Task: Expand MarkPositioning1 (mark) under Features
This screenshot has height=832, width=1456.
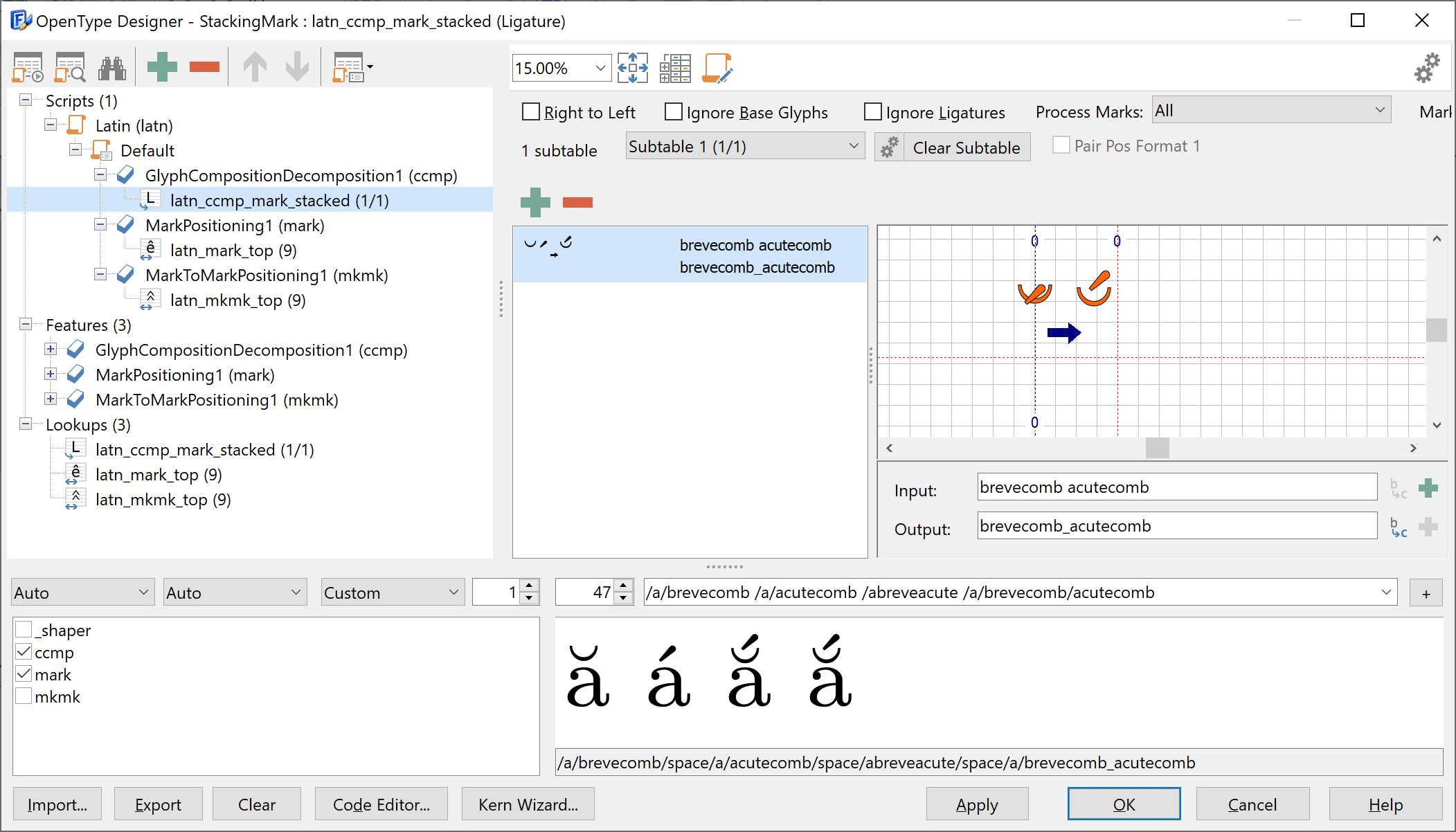Action: pos(51,374)
